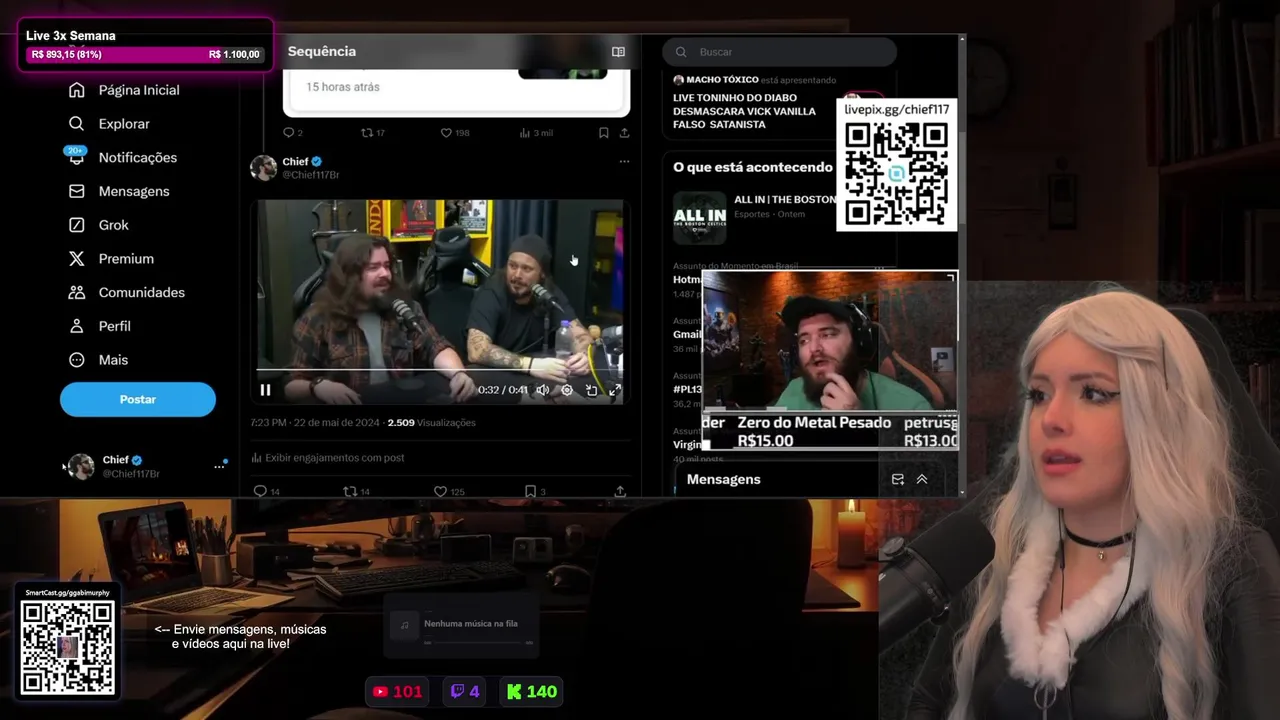Screen dimensions: 1280x720
Task: View analytics showing 3 mil views
Action: coord(536,133)
